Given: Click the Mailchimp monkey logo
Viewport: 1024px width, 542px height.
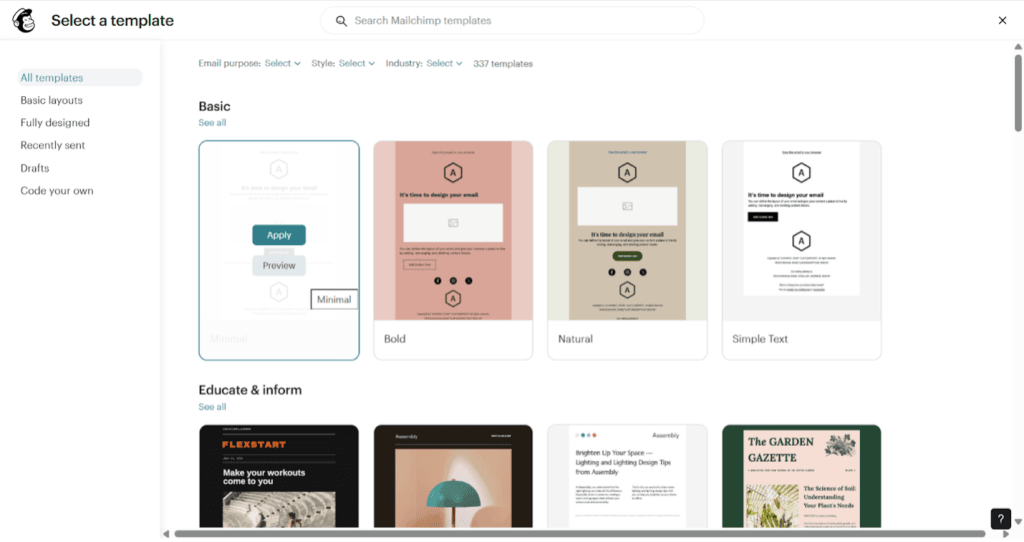Looking at the screenshot, I should pyautogui.click(x=24, y=20).
